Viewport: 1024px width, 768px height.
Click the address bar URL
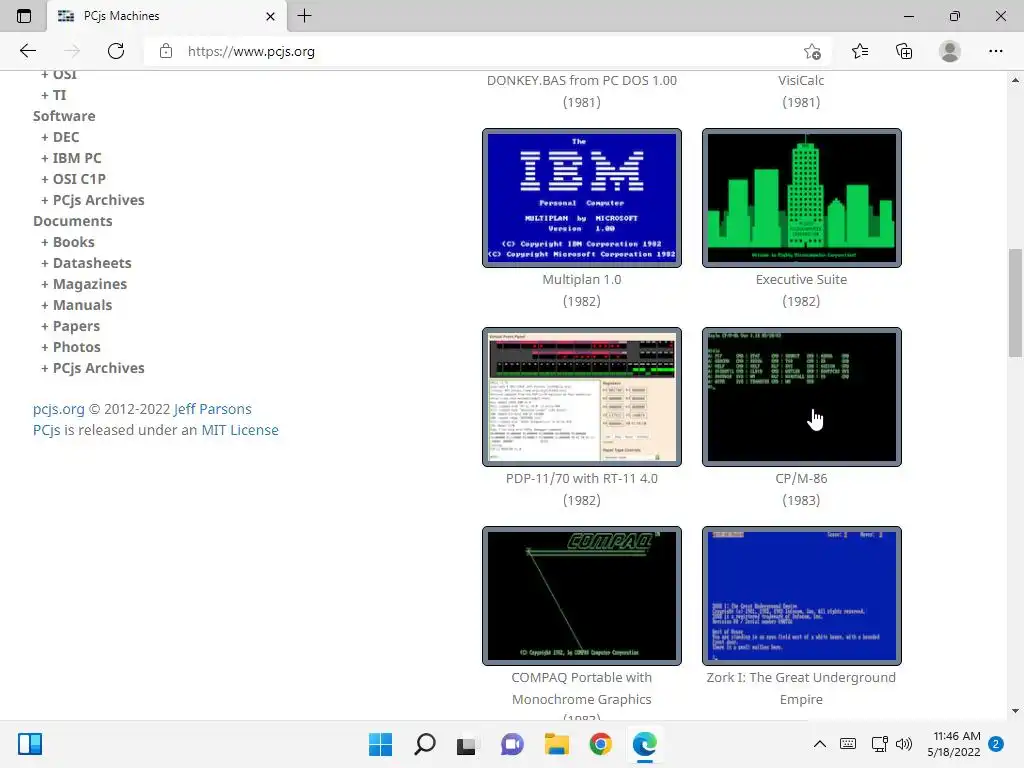tap(251, 52)
